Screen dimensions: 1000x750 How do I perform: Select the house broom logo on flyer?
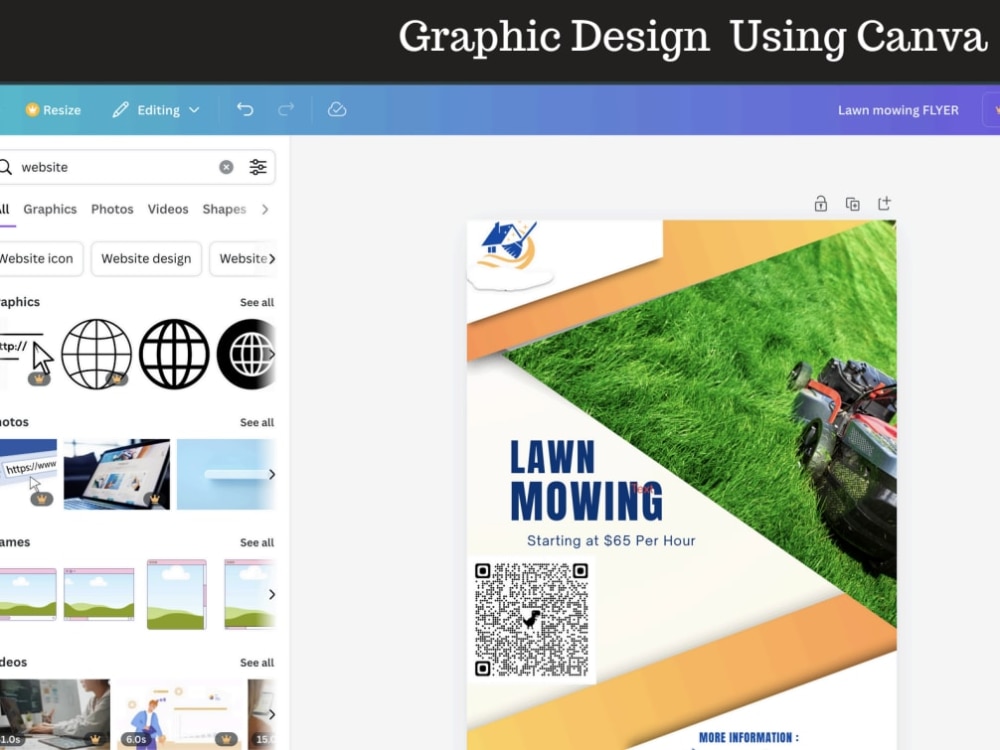(x=508, y=246)
